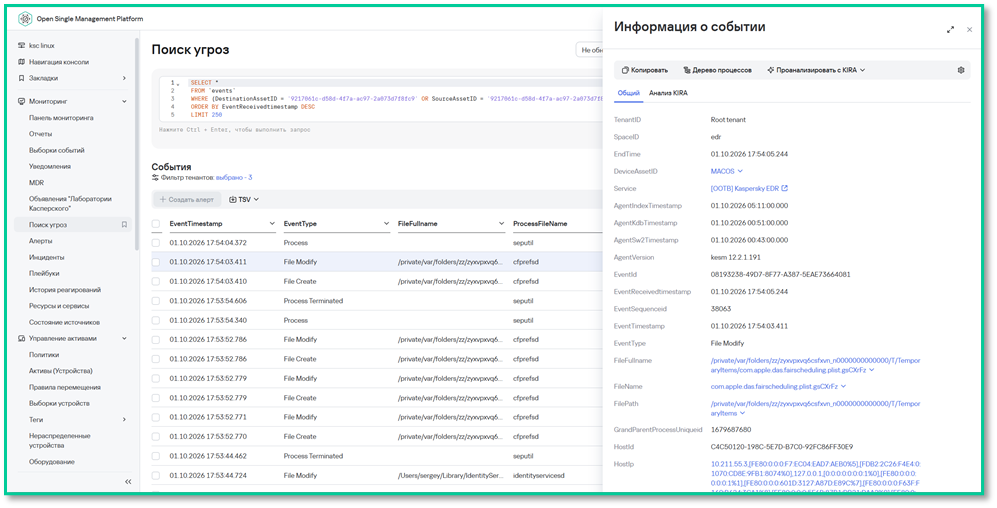997x508 pixels.
Task: Open the MDR menu item
Action: tap(36, 182)
